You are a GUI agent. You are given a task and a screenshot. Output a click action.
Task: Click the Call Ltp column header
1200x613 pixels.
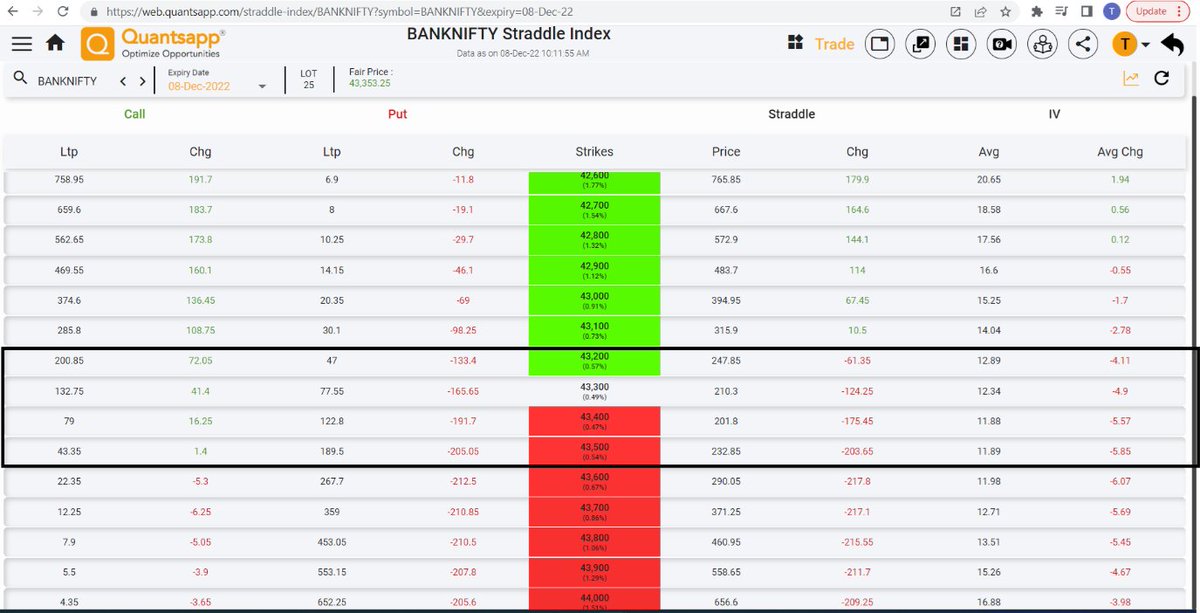pos(69,152)
